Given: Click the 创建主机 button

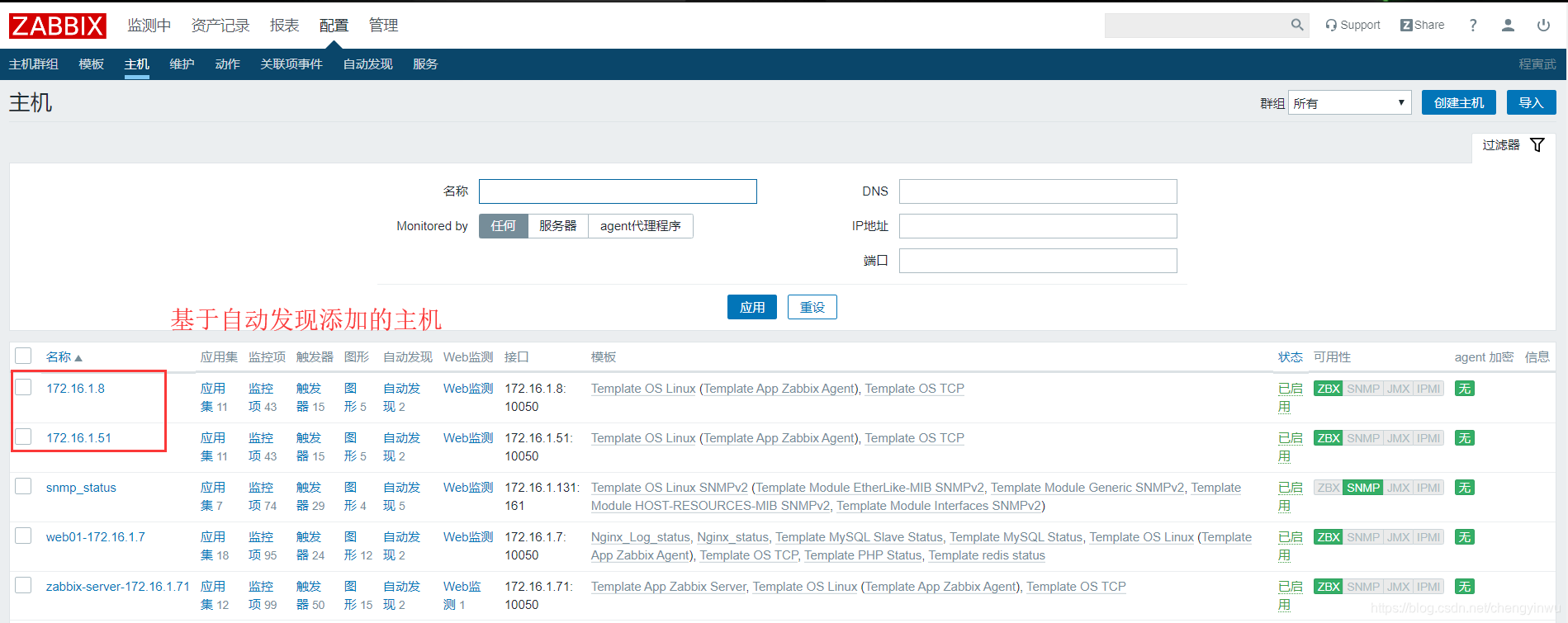Looking at the screenshot, I should pyautogui.click(x=1459, y=103).
